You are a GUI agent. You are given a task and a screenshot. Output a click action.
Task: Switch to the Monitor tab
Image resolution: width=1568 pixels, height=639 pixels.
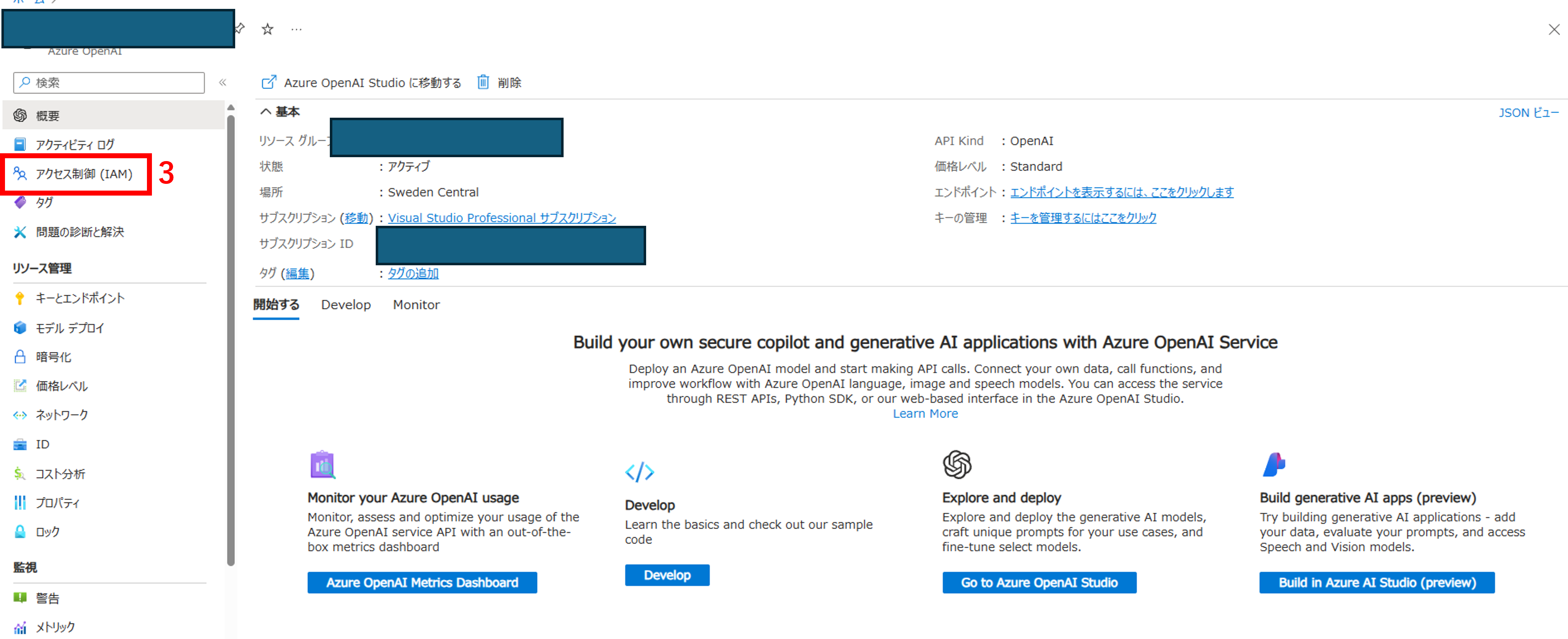tap(416, 304)
